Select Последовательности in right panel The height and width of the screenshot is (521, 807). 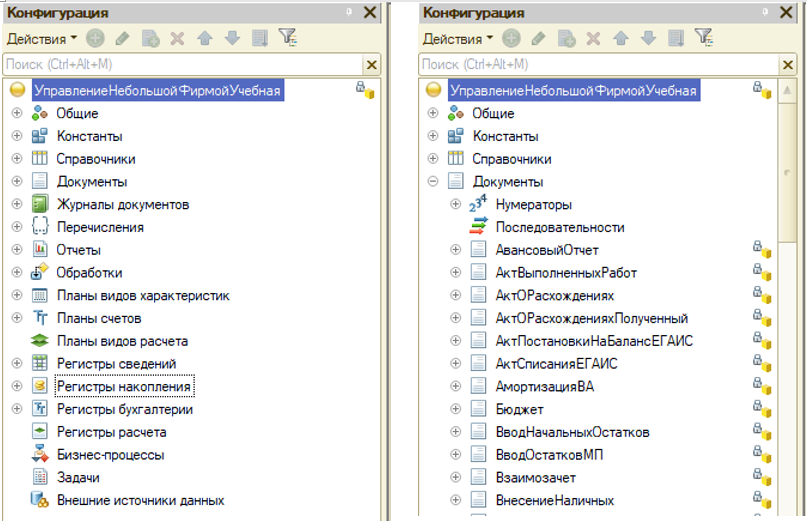[x=560, y=227]
